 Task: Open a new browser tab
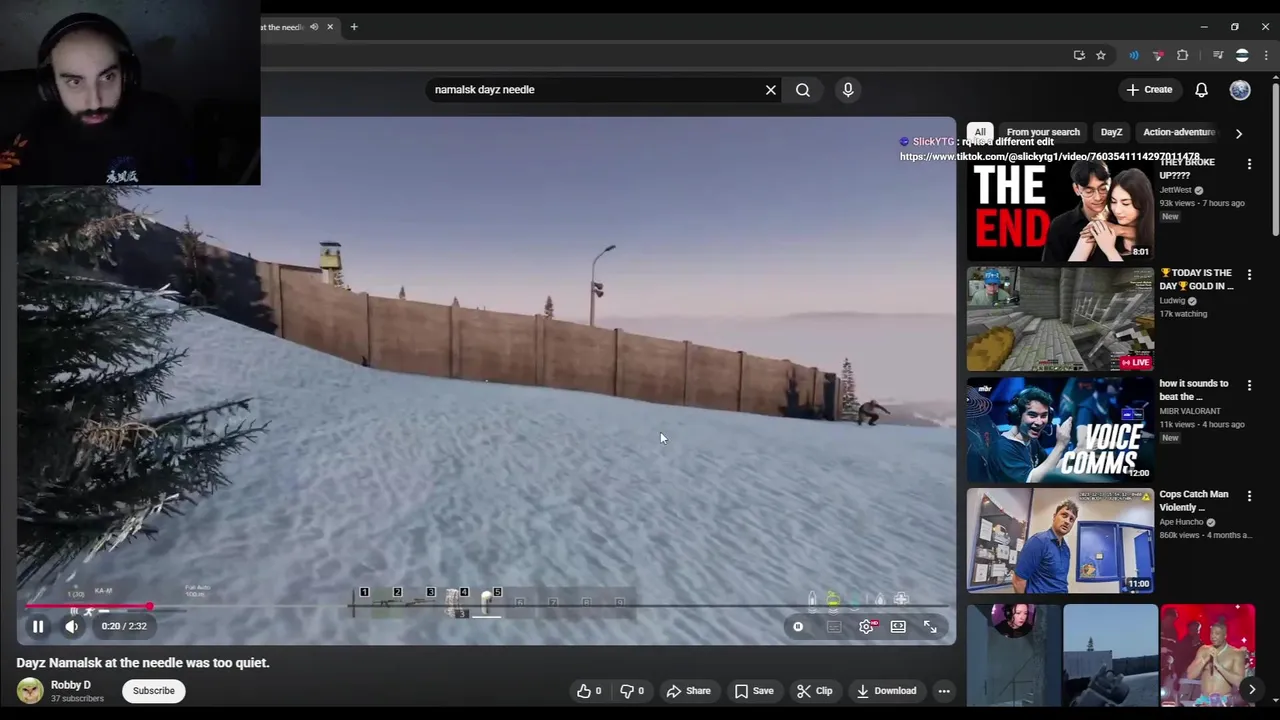pyautogui.click(x=354, y=27)
